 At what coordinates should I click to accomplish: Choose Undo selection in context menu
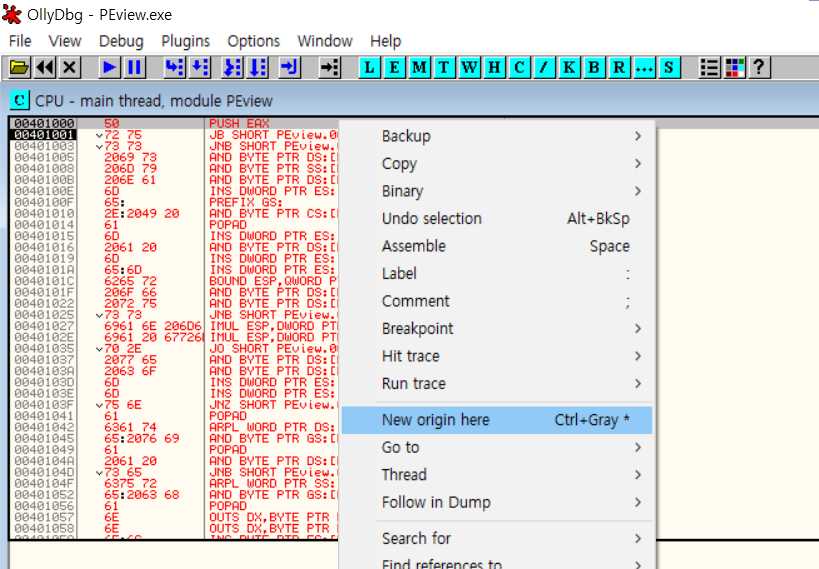pyautogui.click(x=497, y=218)
